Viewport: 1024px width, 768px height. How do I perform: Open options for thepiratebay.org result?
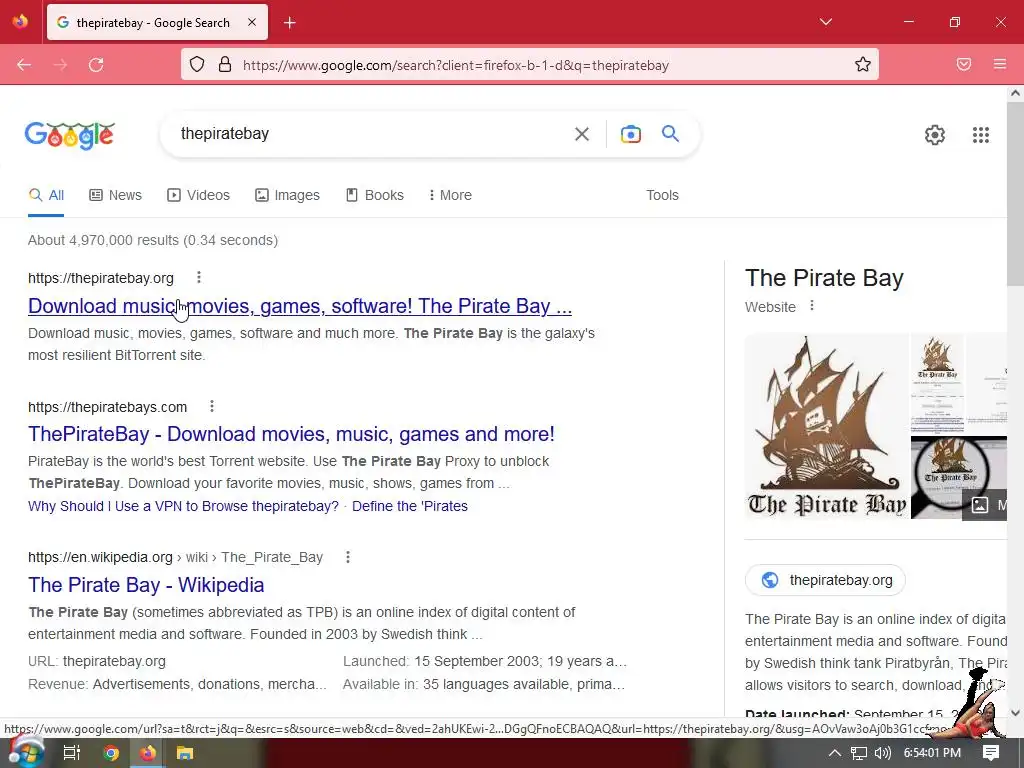point(199,278)
